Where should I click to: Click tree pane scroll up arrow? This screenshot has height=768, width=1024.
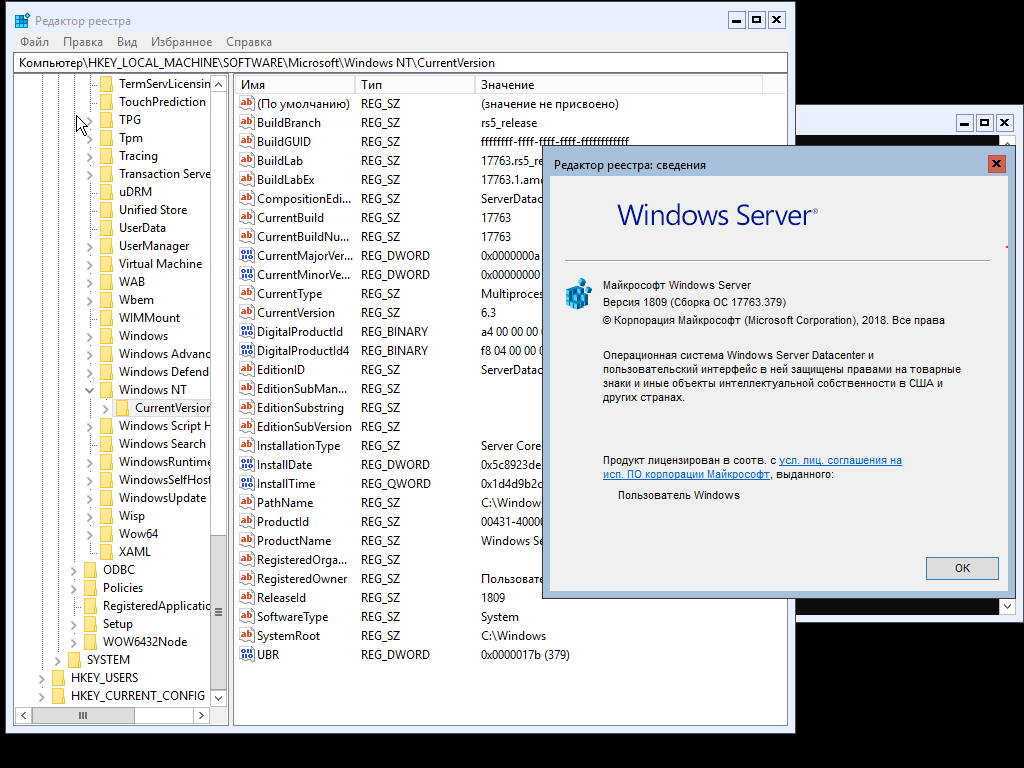[219, 85]
